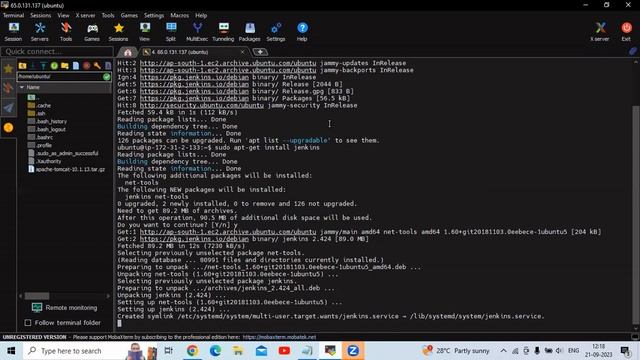Open the View menu
Viewport: 640px width, 360px height.
pos(63,16)
